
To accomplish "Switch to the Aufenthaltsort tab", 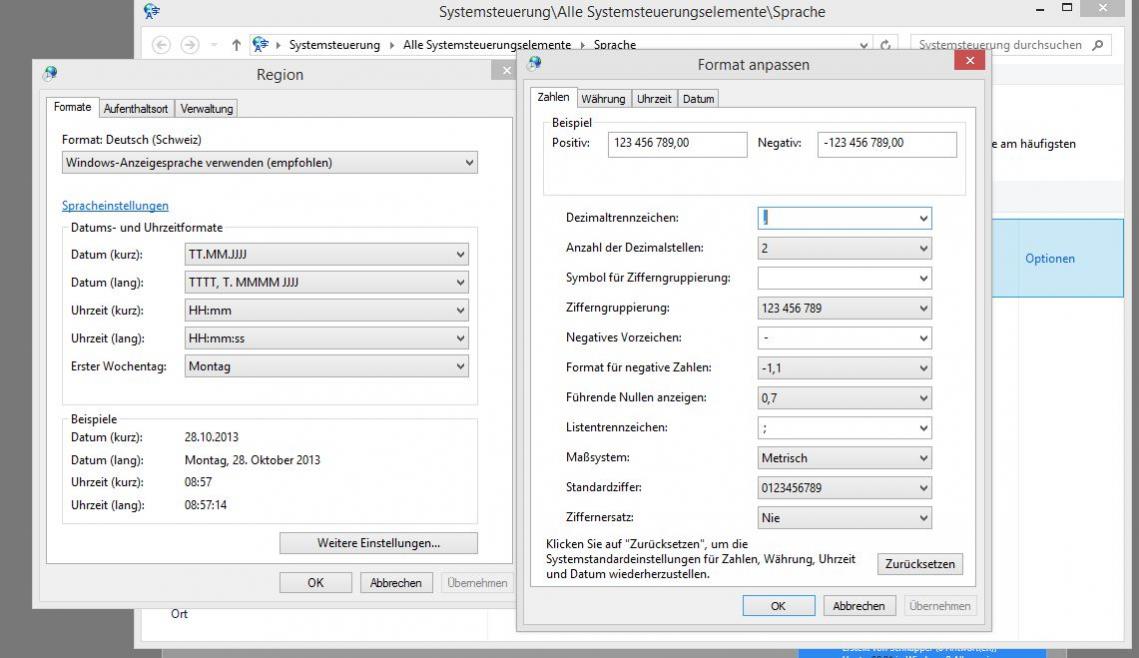I will [135, 109].
